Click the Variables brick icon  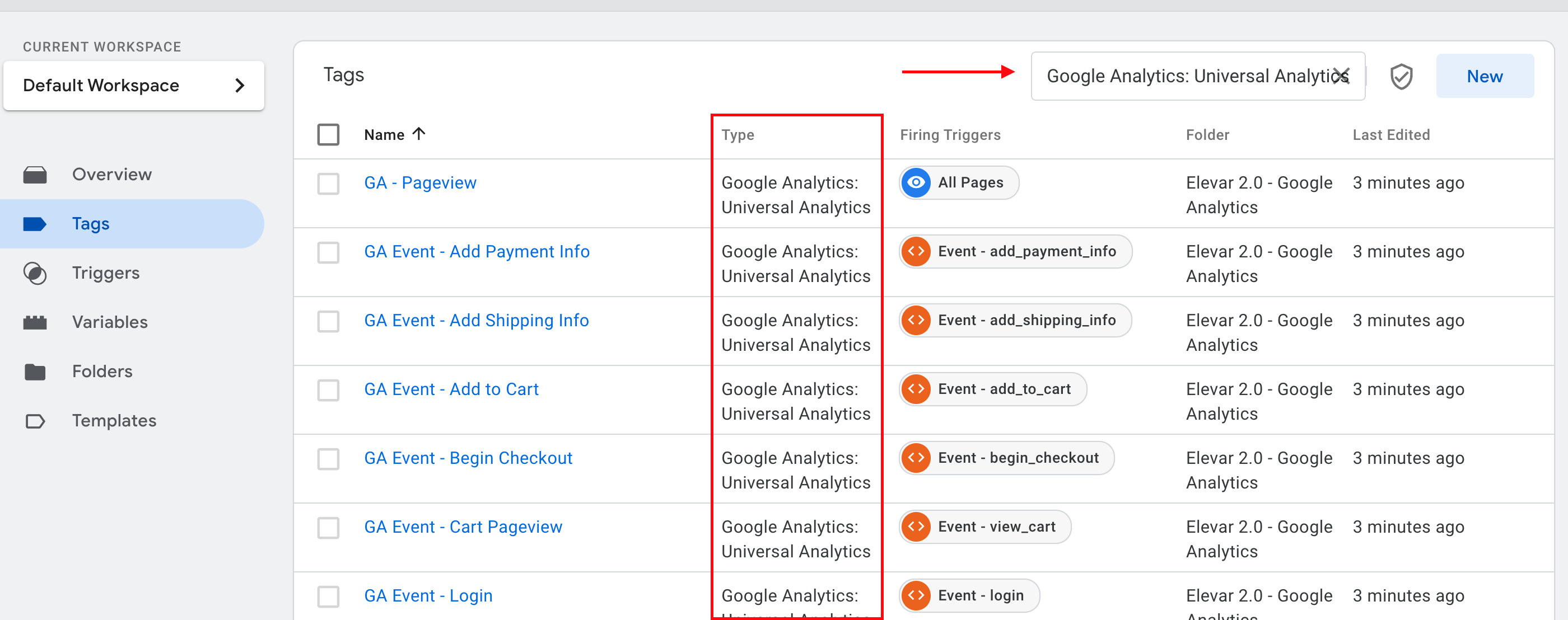[35, 322]
